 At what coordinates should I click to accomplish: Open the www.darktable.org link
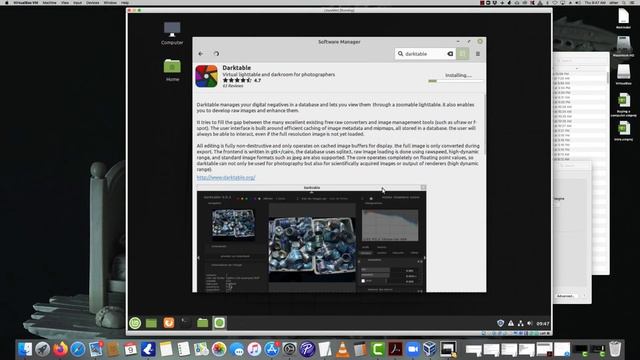226,178
